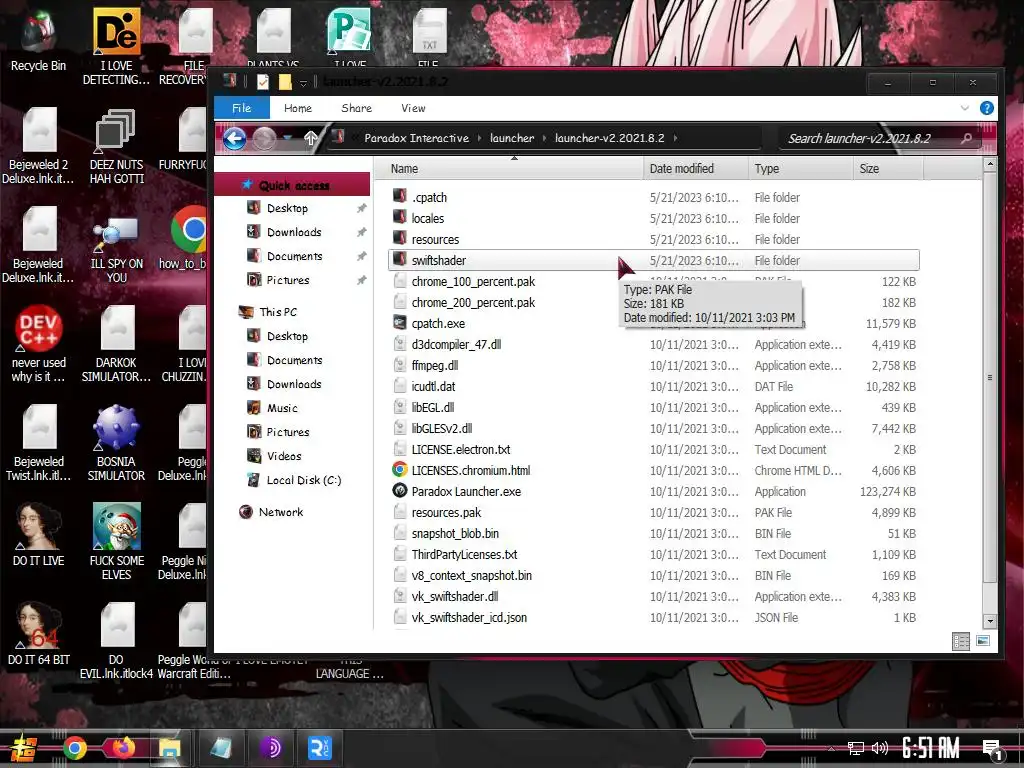Click the Paradox Interactive breadcrumb

[x=416, y=138]
